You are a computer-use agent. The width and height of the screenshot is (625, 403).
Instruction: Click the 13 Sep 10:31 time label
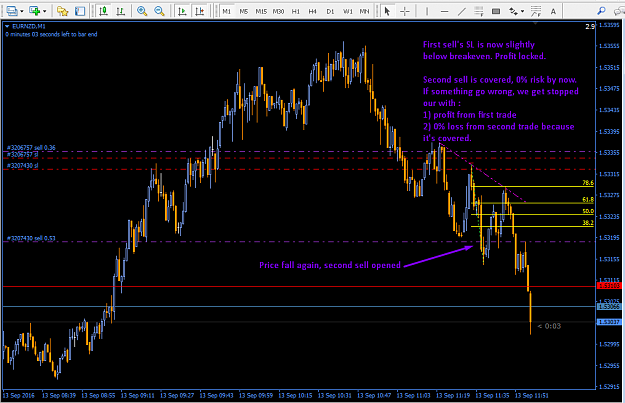click(334, 395)
